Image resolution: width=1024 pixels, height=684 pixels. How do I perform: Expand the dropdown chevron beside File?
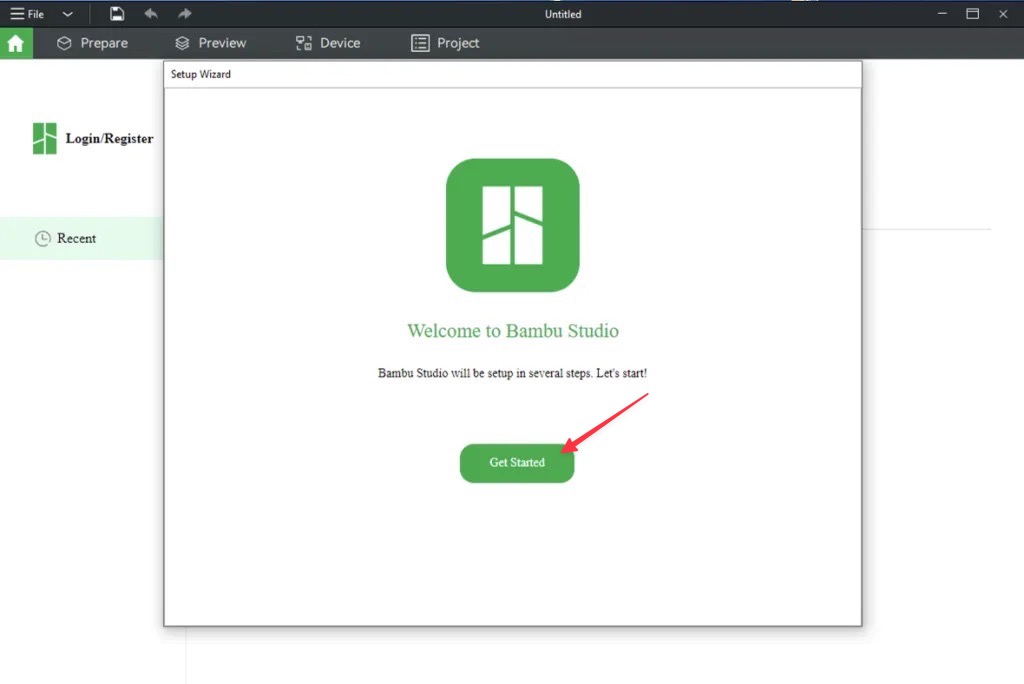[x=67, y=14]
